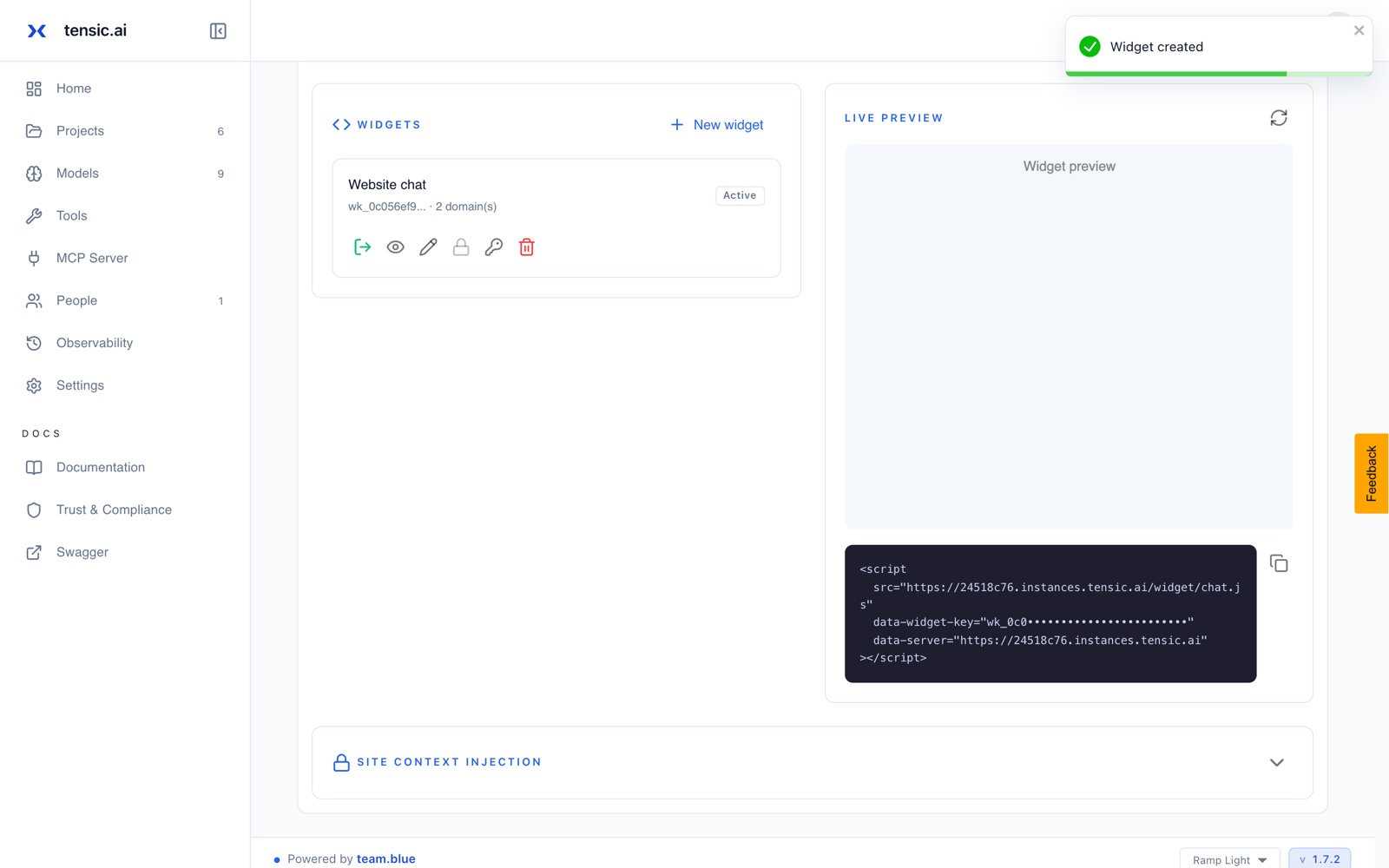The width and height of the screenshot is (1389, 868).
Task: Click the Swagger external-link icon
Action: [34, 552]
